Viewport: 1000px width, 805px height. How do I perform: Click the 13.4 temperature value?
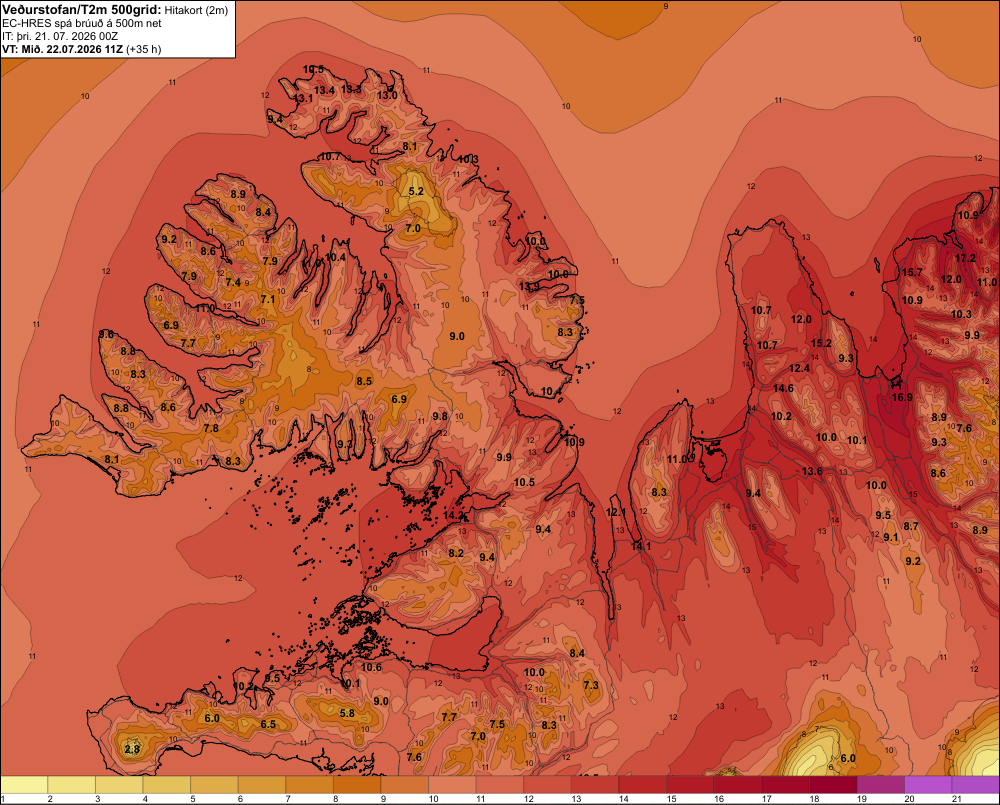(324, 91)
